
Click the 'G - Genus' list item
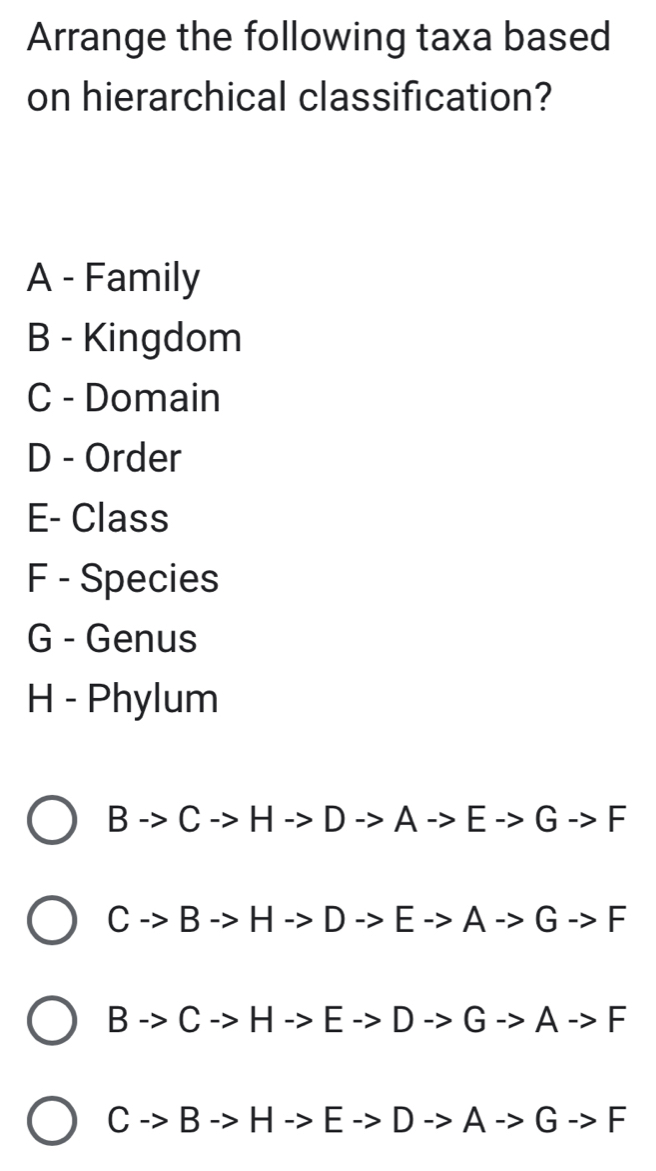(114, 638)
